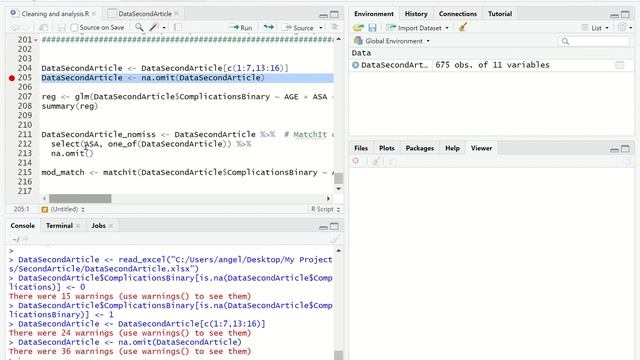Click the console vertical scrollbar thumb
The image size is (640, 360).
click(x=338, y=355)
